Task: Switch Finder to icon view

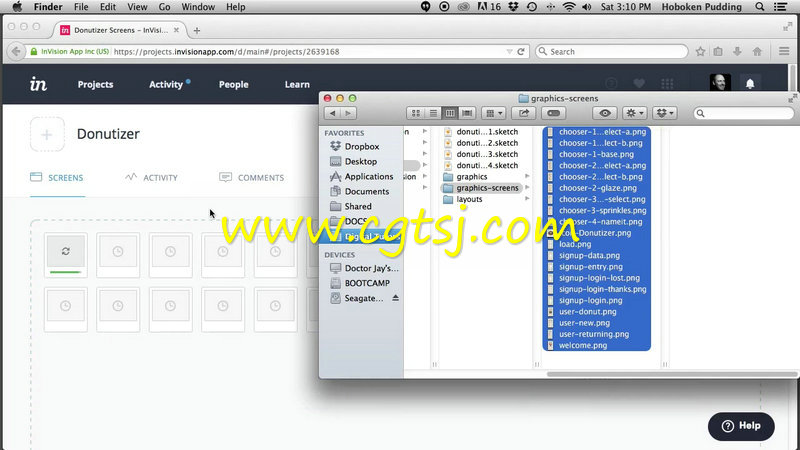Action: [416, 113]
